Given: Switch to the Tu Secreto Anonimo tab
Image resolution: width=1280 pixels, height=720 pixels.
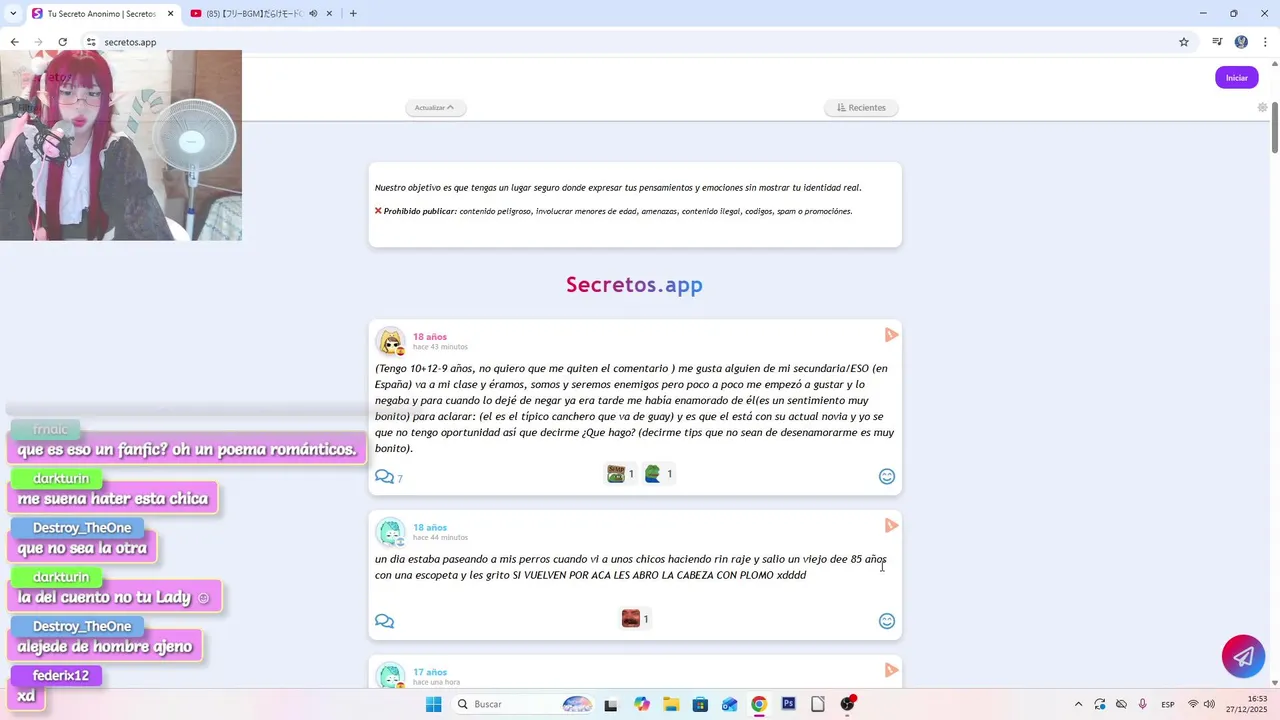Looking at the screenshot, I should [x=100, y=14].
